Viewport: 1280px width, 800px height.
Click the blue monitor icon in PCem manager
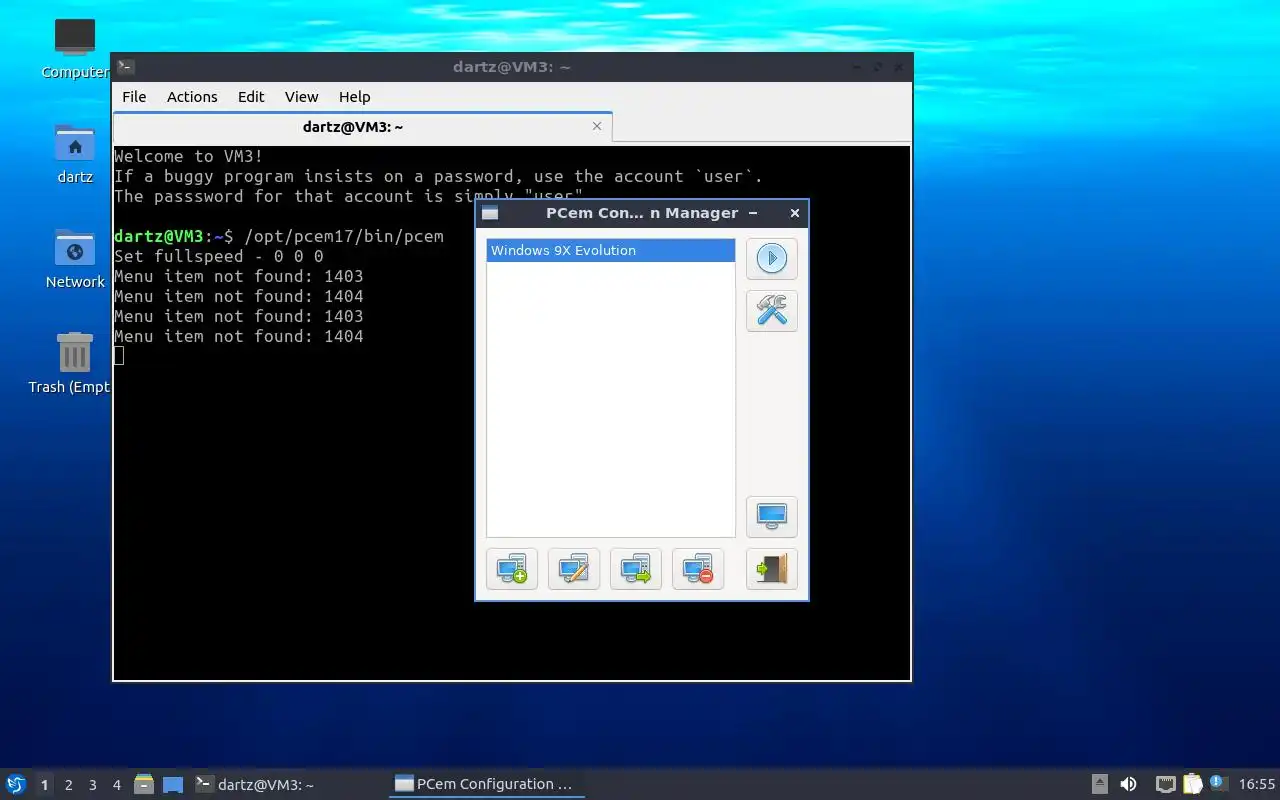[771, 516]
